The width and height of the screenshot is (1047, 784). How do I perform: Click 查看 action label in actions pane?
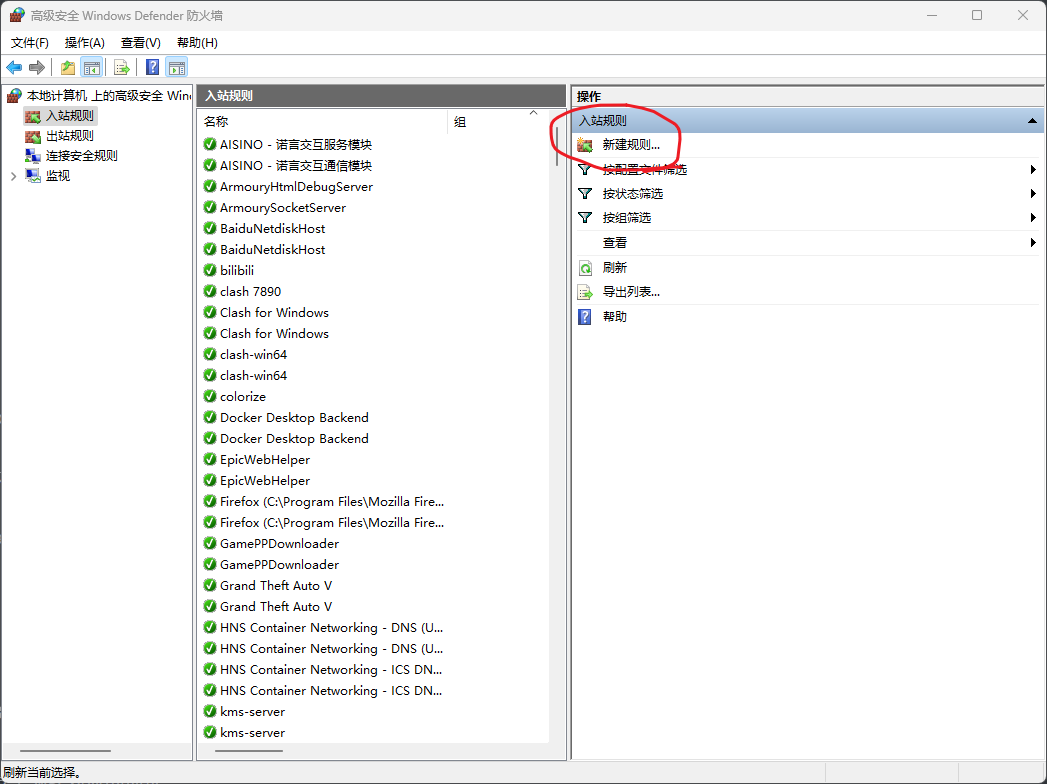614,242
